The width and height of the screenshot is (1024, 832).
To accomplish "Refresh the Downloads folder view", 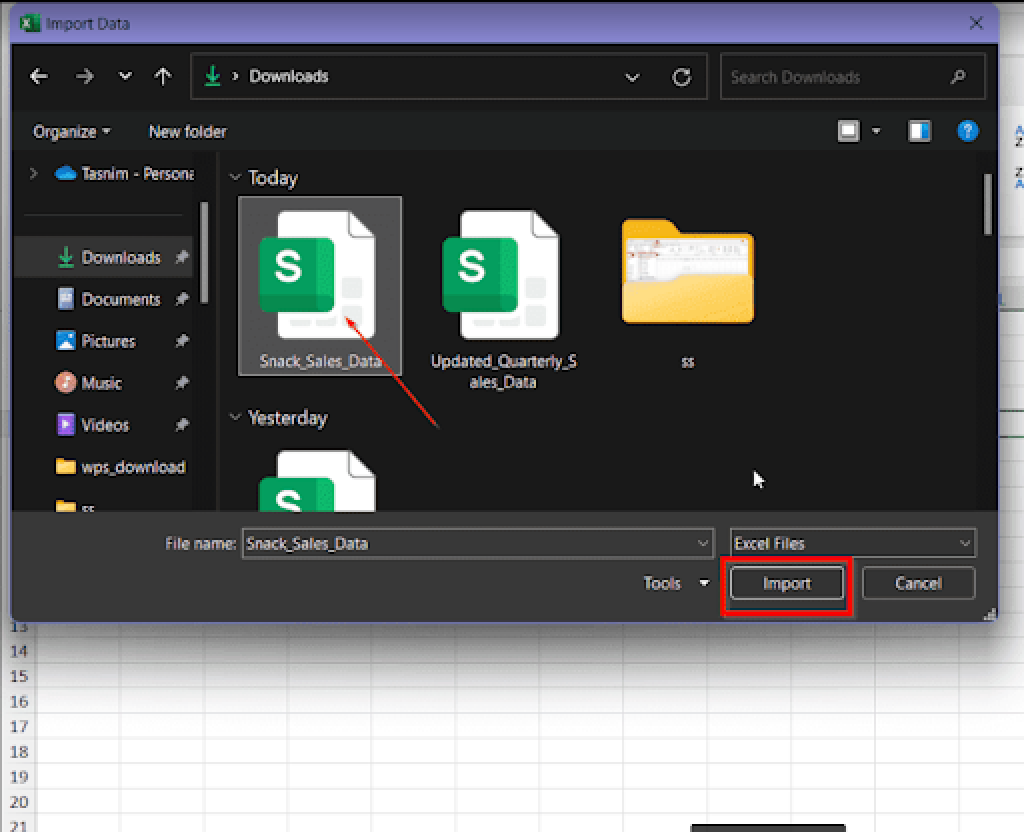I will click(x=682, y=76).
